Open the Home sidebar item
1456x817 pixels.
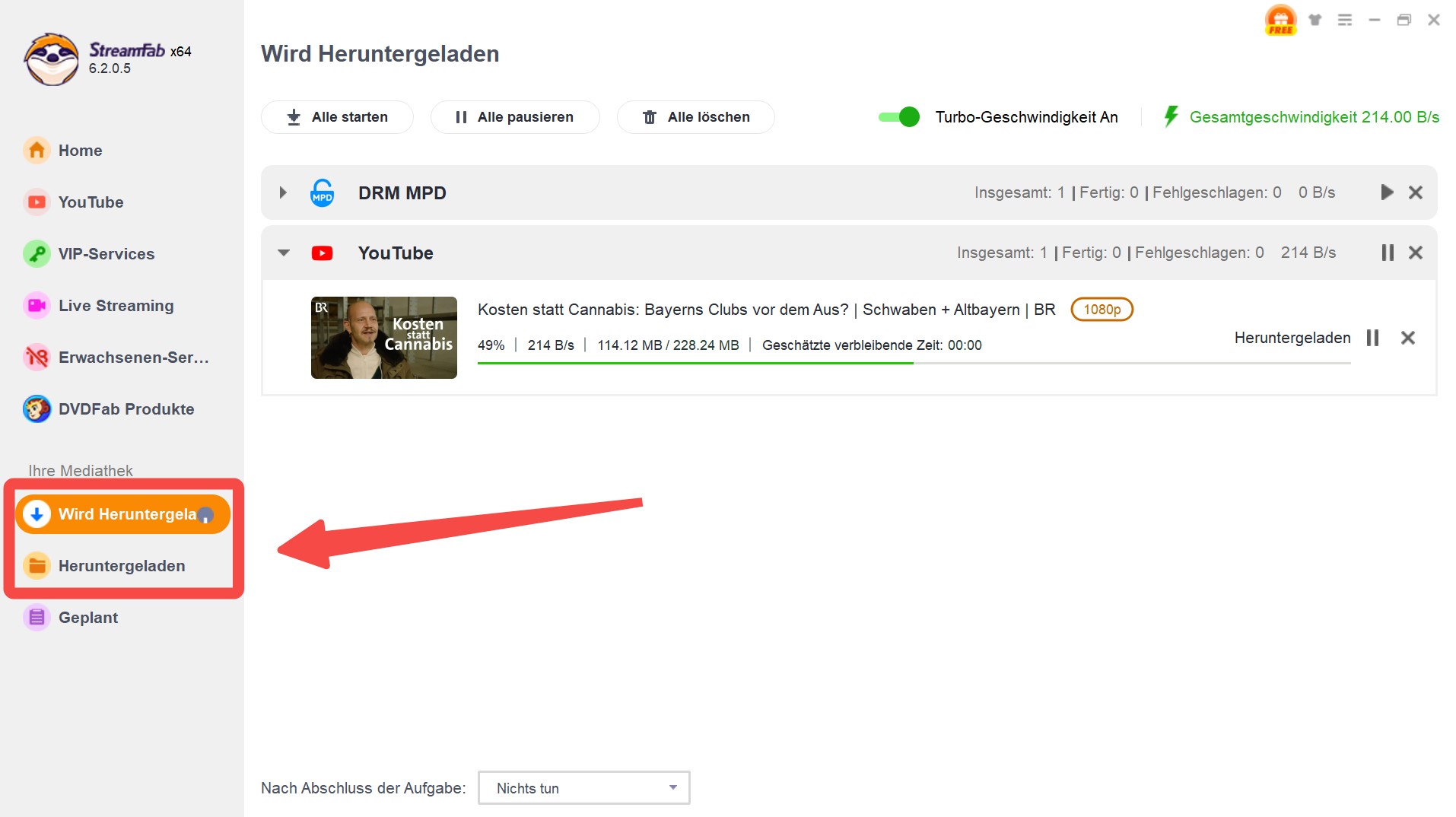click(80, 151)
